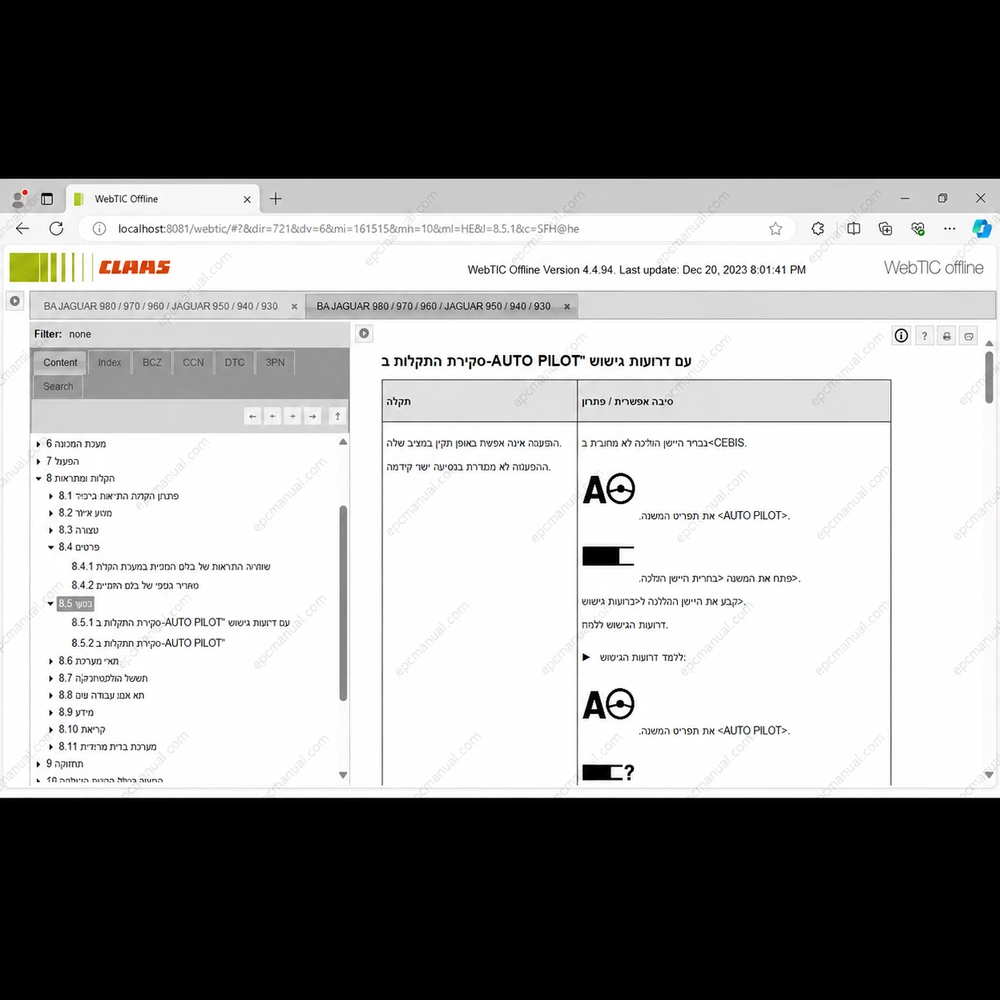Open Collections icon in browser toolbar
The height and width of the screenshot is (1000, 1000).
pos(885,228)
